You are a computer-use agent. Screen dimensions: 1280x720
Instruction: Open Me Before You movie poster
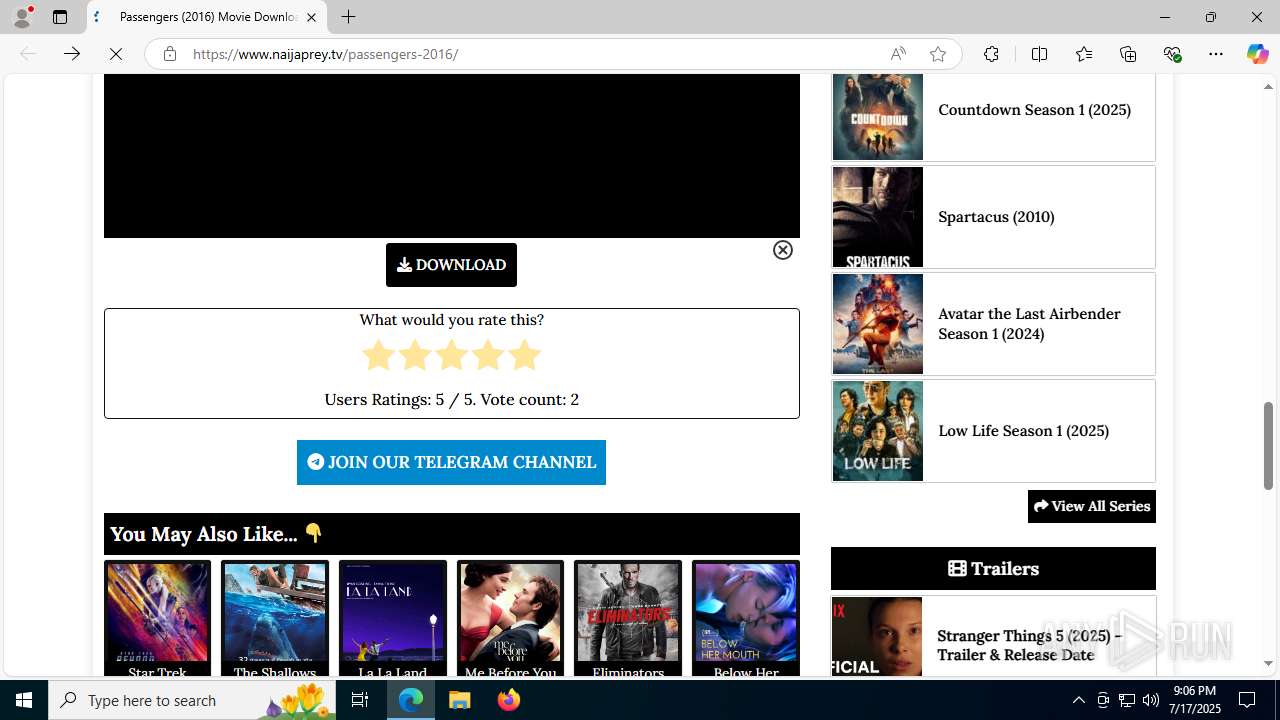pyautogui.click(x=510, y=612)
